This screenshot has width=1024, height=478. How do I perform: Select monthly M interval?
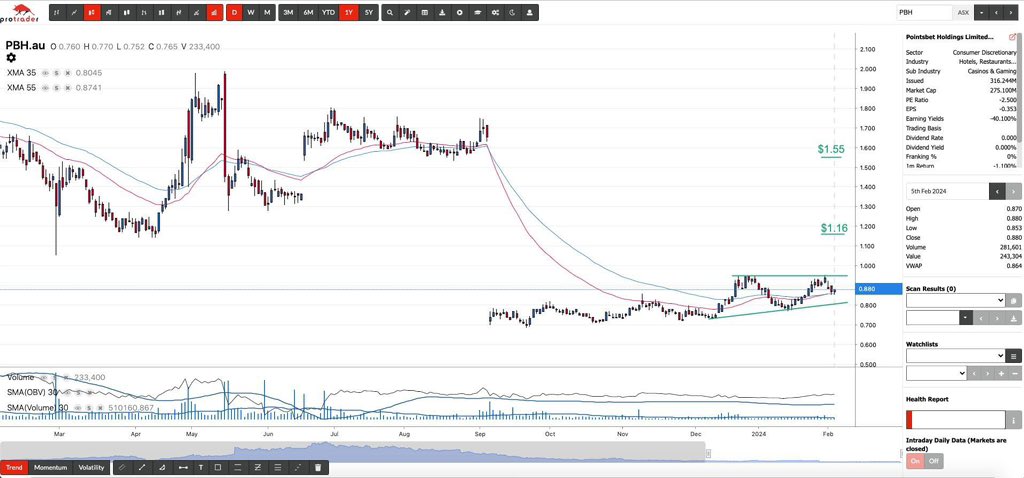(267, 12)
